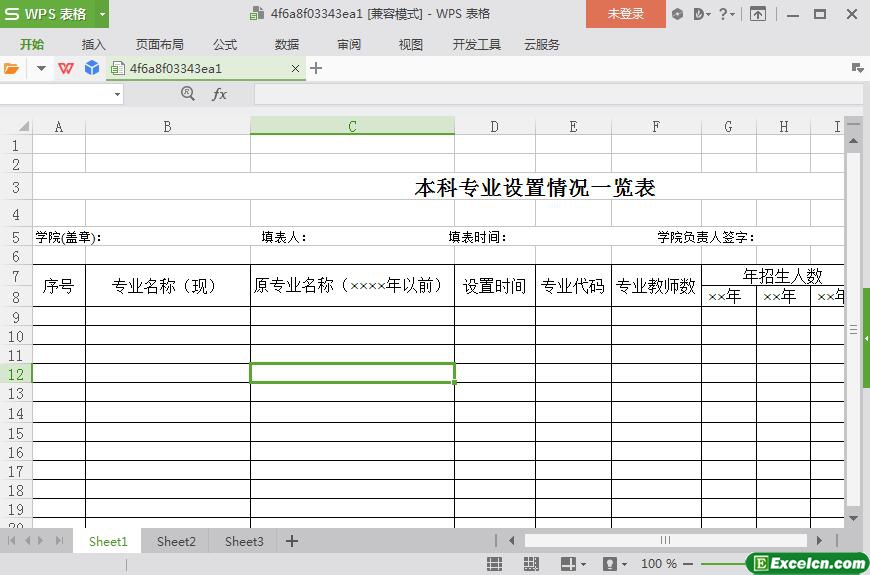This screenshot has height=575, width=870.
Task: Switch to normal view in status bar
Action: pos(494,564)
